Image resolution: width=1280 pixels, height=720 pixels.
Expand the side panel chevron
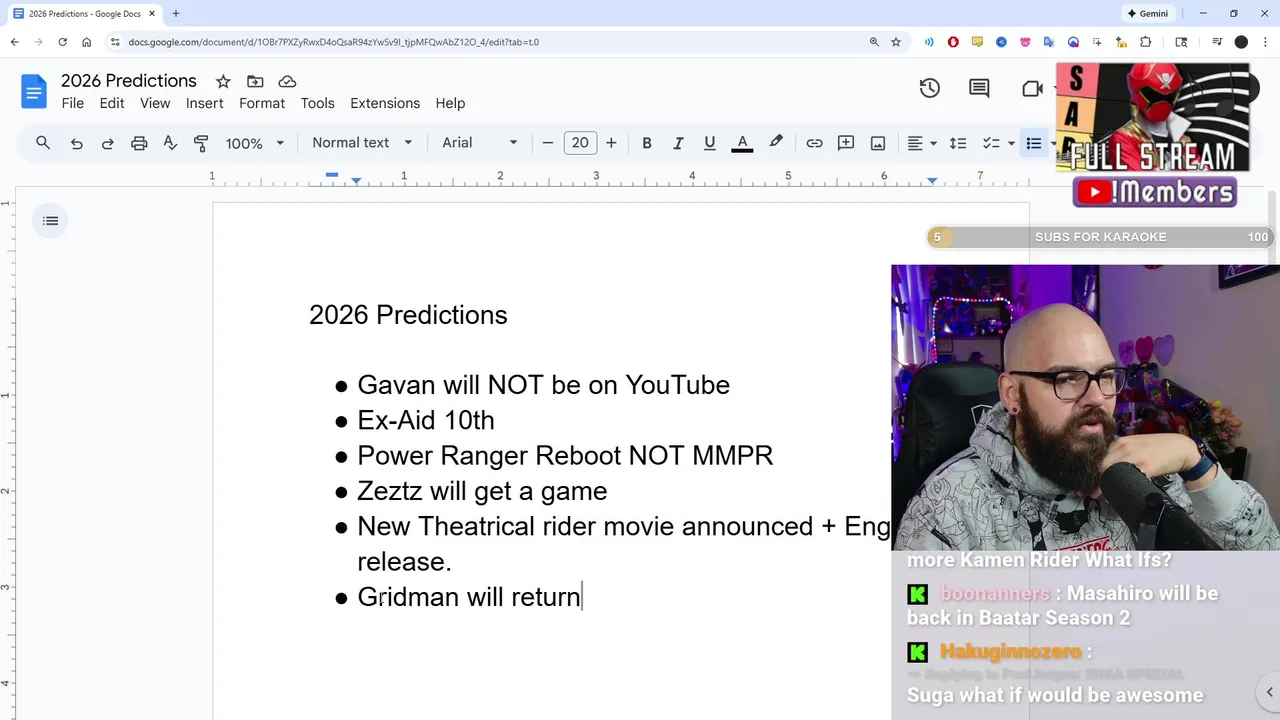pyautogui.click(x=1269, y=692)
